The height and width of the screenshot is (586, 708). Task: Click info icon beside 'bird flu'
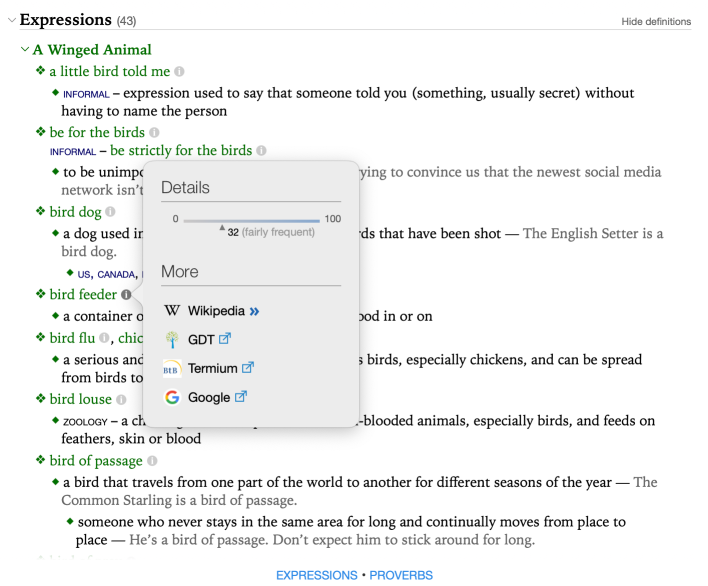(x=104, y=339)
